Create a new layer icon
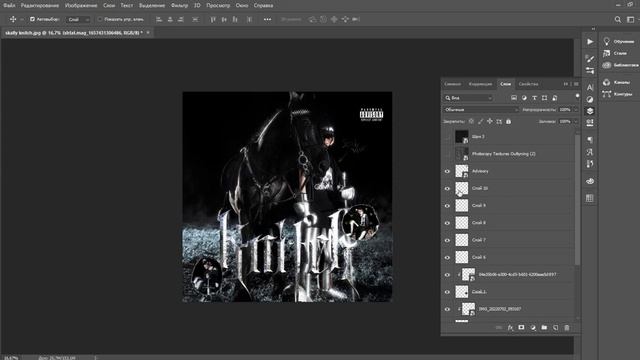The width and height of the screenshot is (640, 360). [556, 327]
